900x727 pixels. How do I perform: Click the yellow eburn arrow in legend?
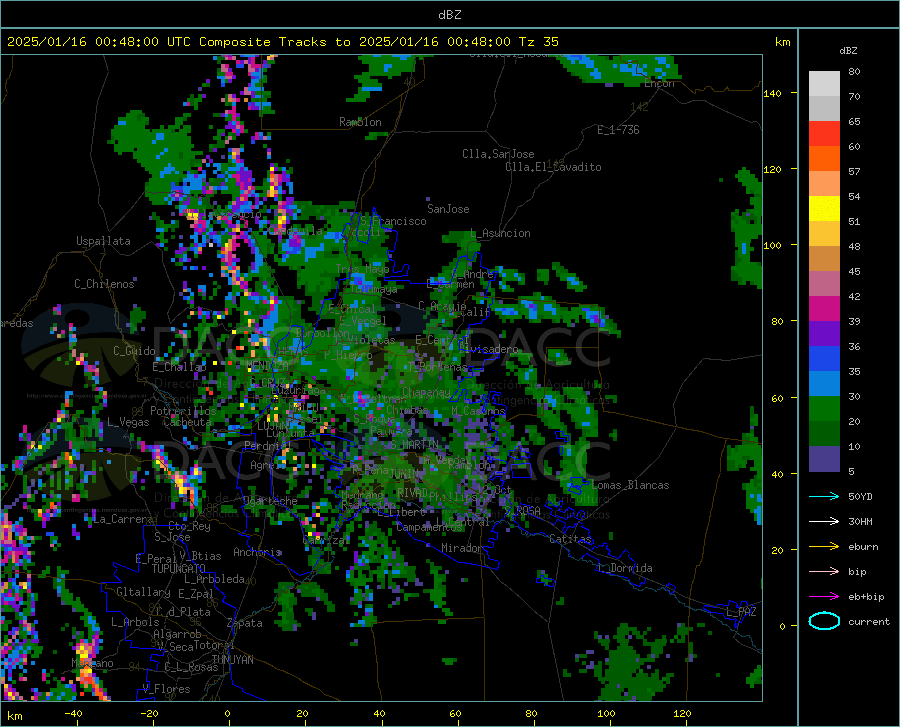pos(824,546)
